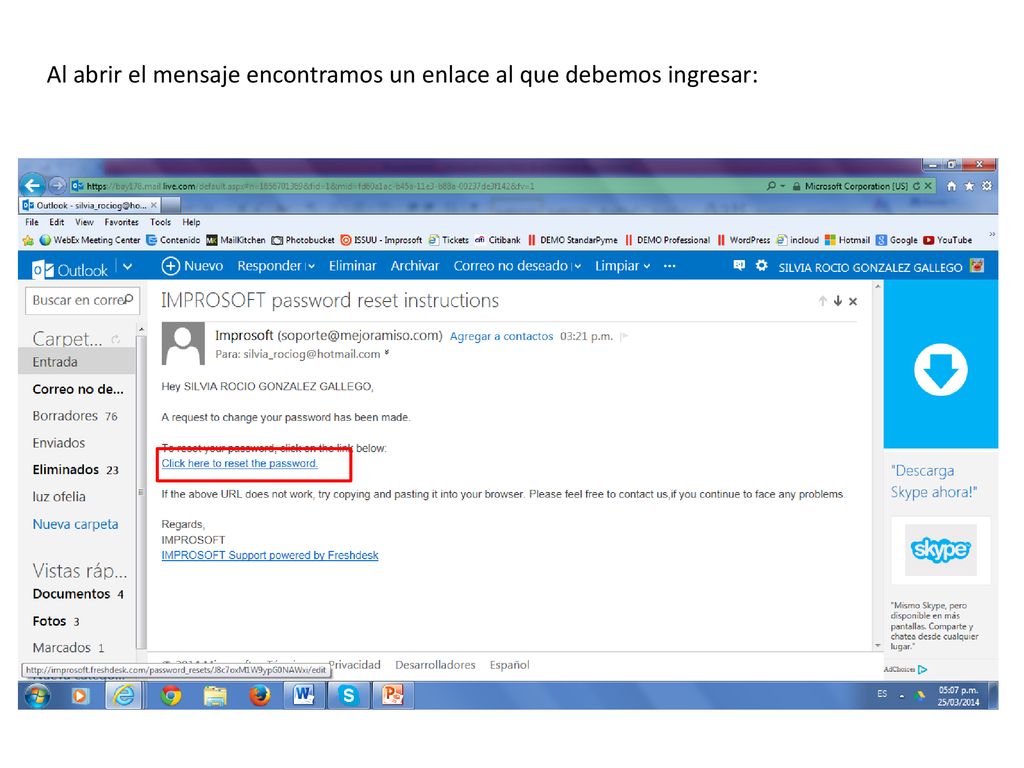Screen dimensions: 1024x768
Task: Click the Outlook logo
Action: click(x=69, y=269)
